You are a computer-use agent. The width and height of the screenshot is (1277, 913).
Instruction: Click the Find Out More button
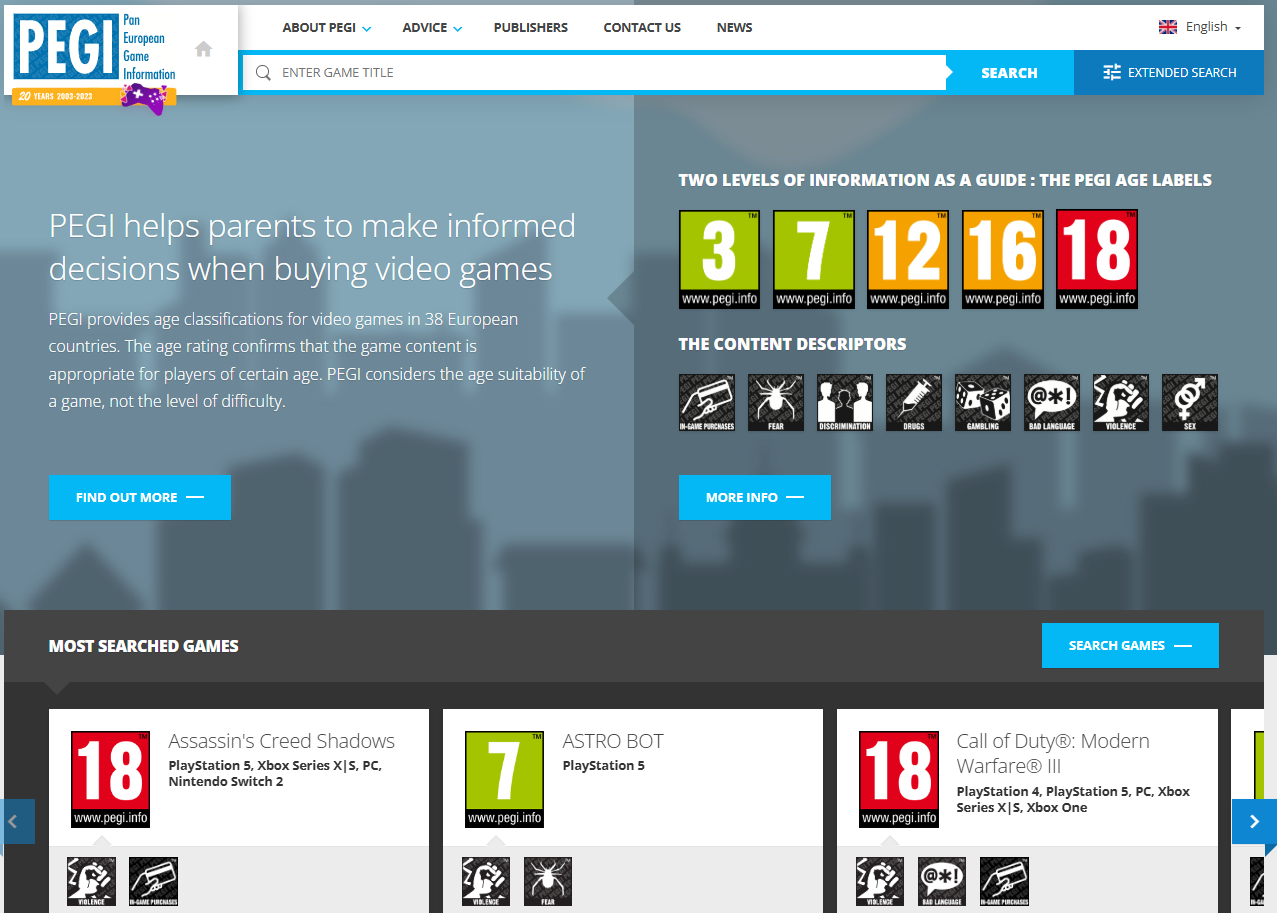tap(140, 497)
